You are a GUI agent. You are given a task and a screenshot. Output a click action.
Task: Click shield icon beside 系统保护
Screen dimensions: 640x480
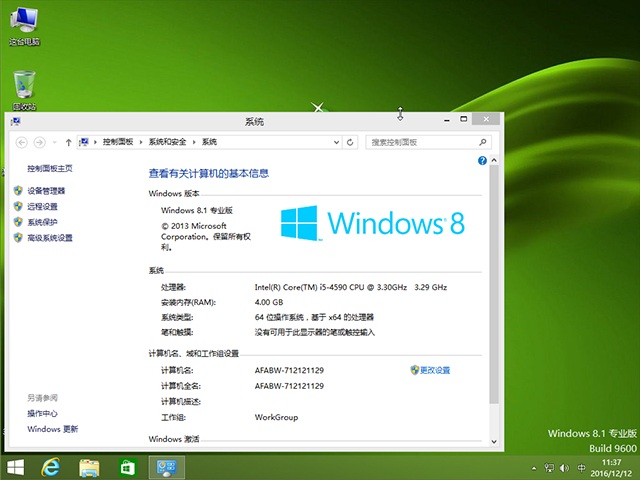18,222
